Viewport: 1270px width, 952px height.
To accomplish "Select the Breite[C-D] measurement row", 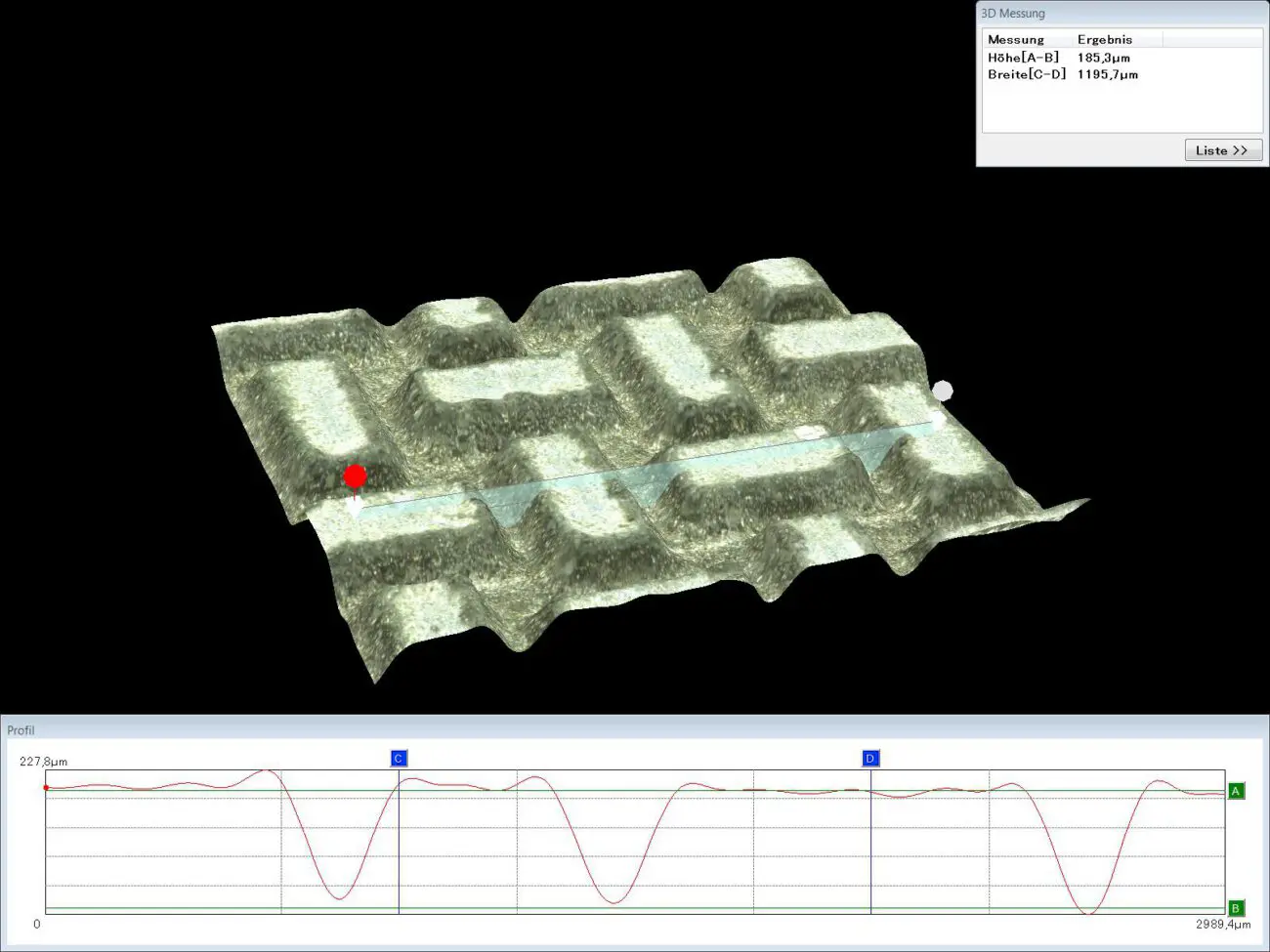I will 1027,74.
